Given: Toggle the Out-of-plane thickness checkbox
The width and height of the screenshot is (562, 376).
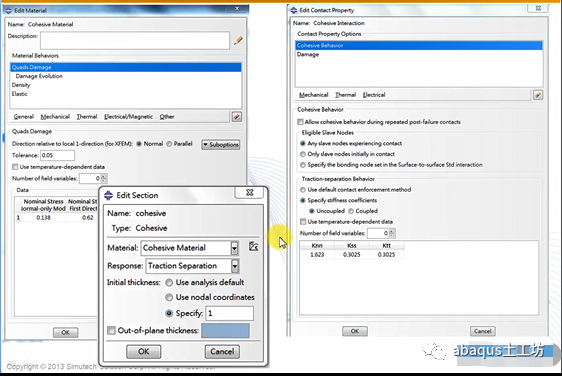Looking at the screenshot, I should (111, 330).
